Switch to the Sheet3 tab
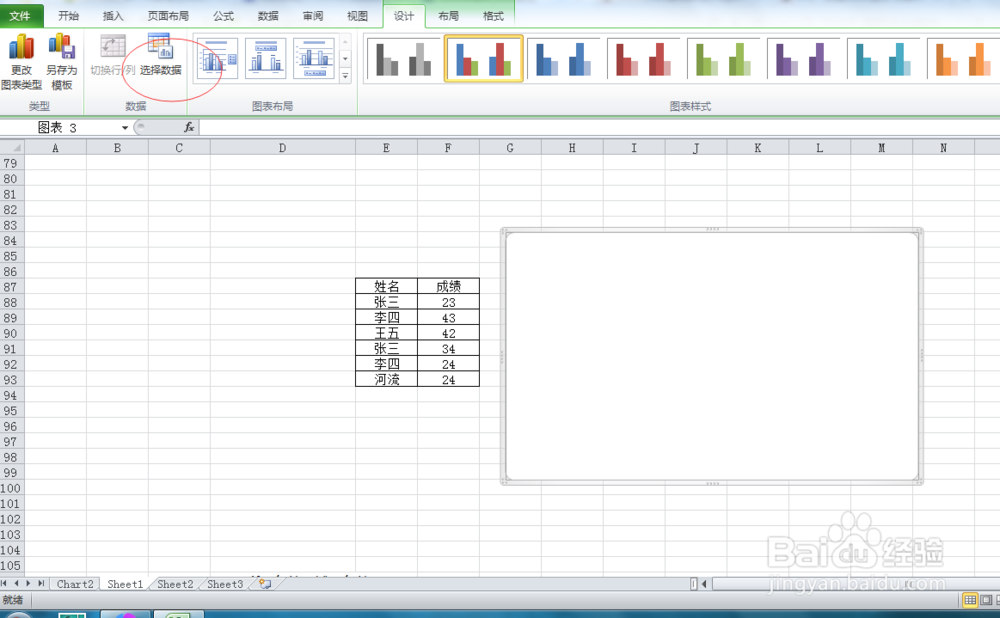The image size is (1000, 618). (224, 584)
